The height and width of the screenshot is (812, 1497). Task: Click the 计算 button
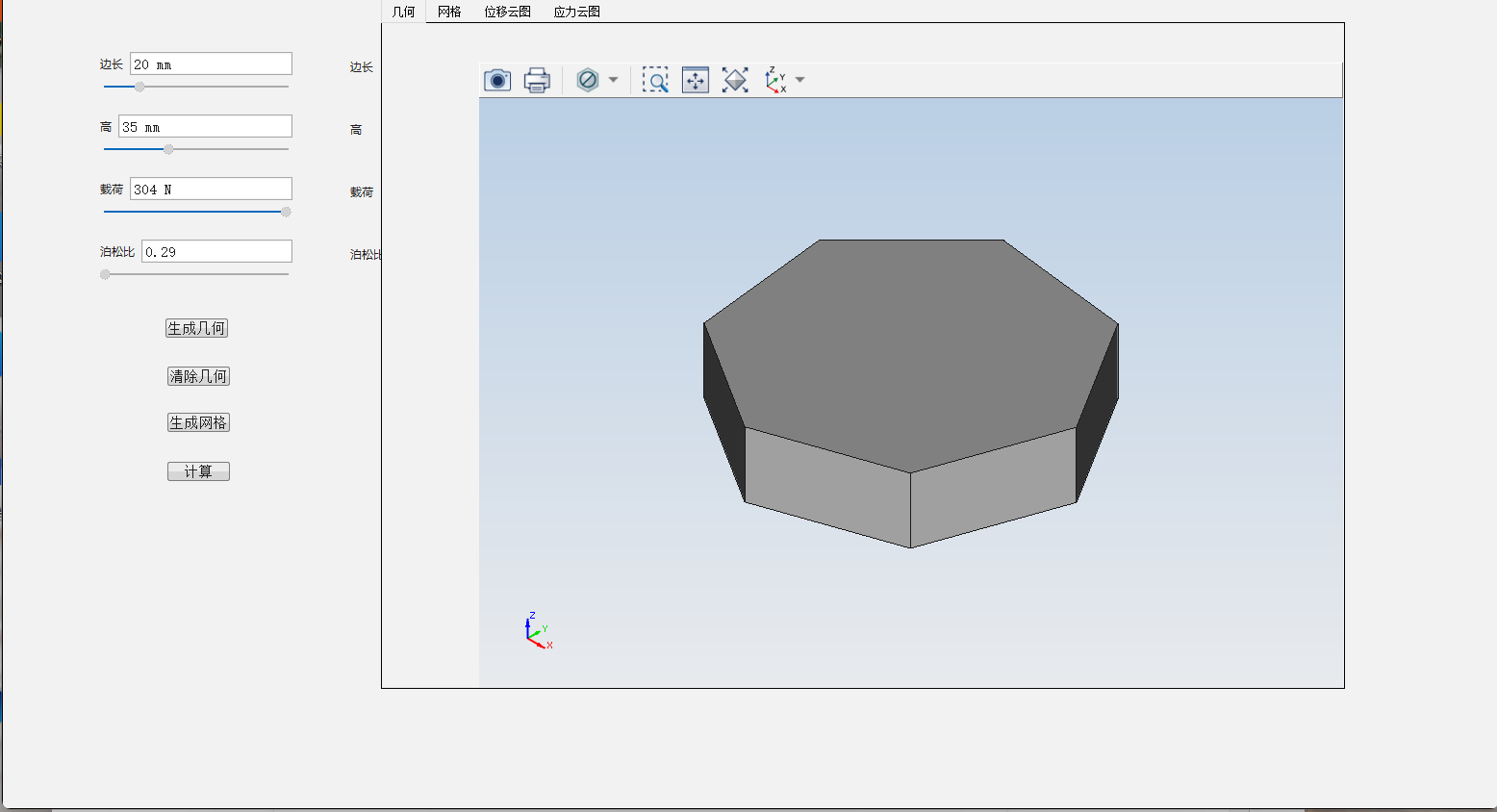coord(198,471)
